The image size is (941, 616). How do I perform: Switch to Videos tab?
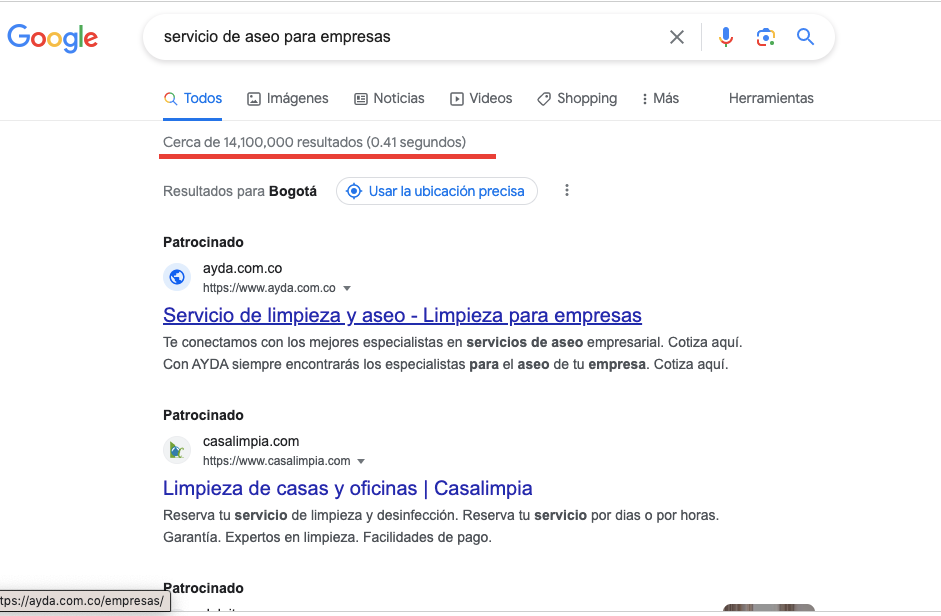(481, 98)
